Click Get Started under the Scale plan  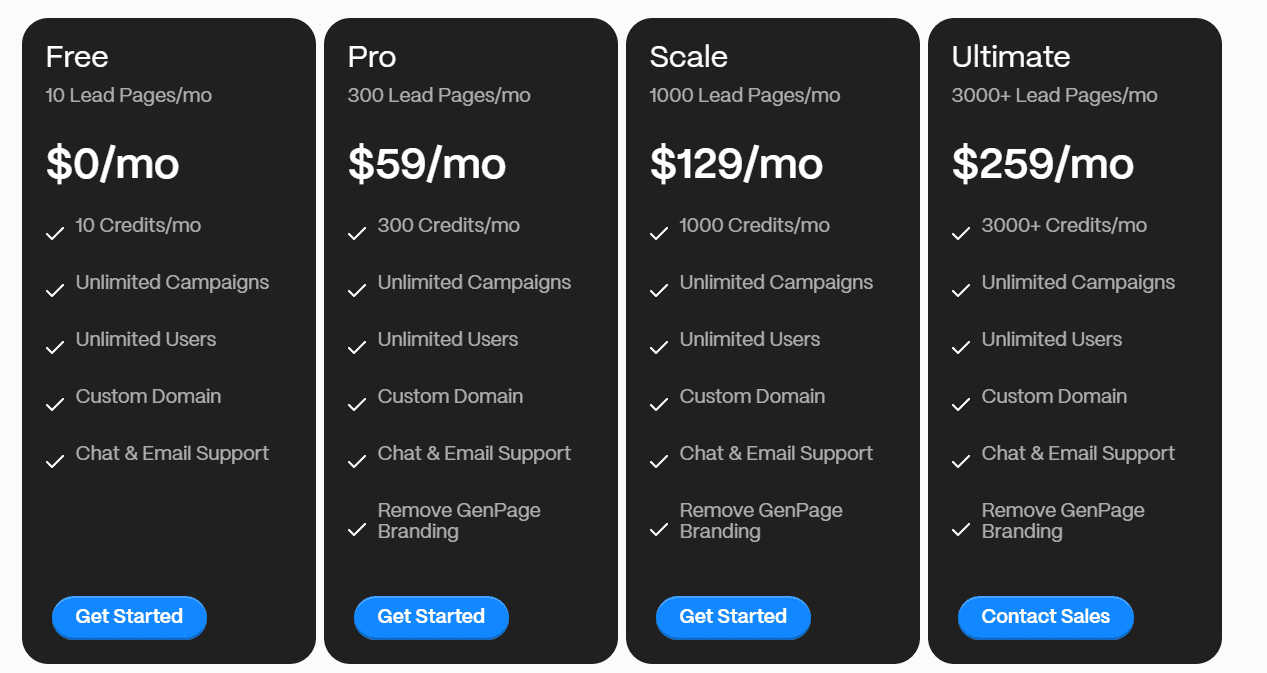click(x=733, y=617)
